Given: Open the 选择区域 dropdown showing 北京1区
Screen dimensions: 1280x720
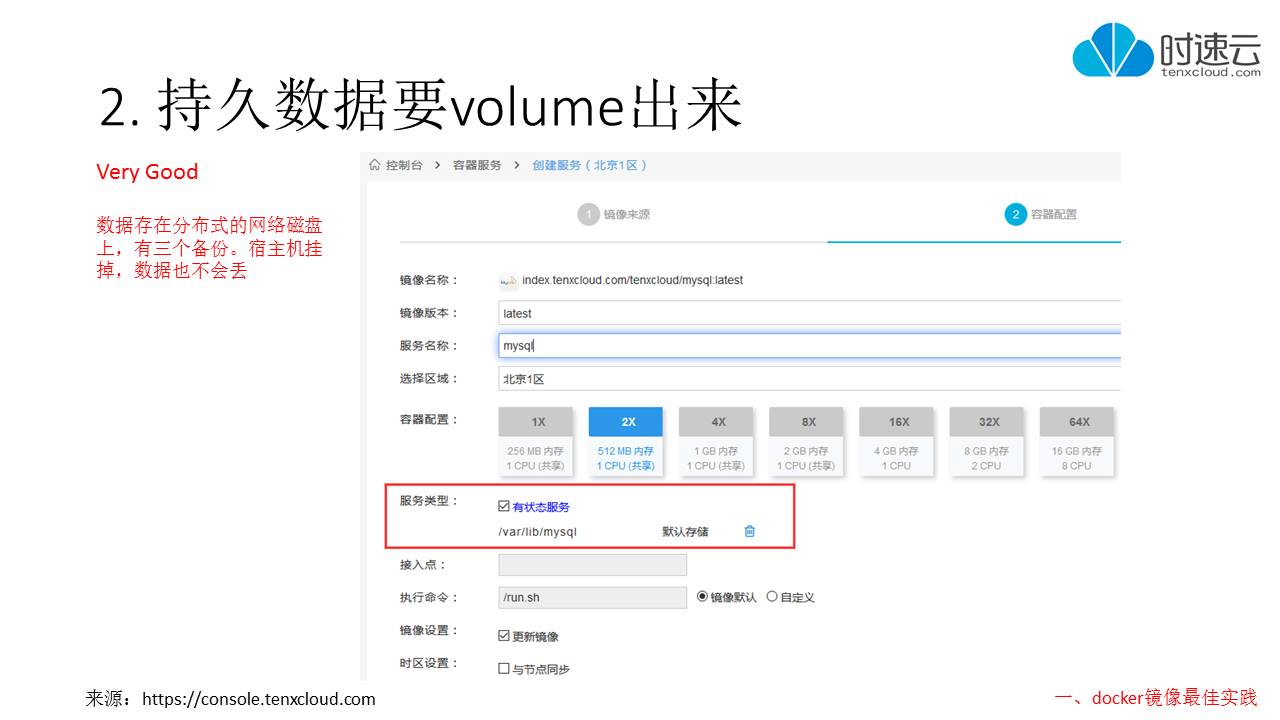Looking at the screenshot, I should coord(810,378).
